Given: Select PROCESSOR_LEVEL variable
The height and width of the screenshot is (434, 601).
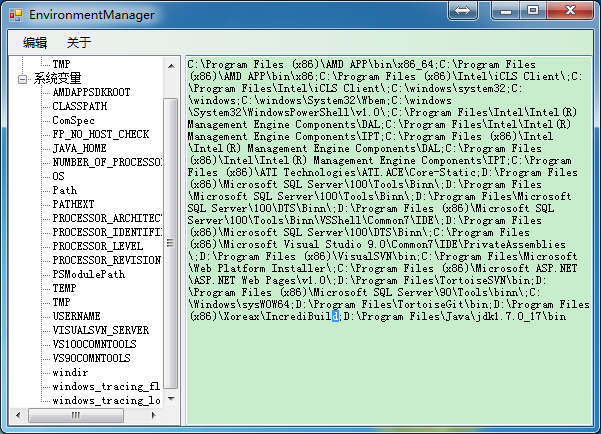Looking at the screenshot, I should tap(98, 246).
